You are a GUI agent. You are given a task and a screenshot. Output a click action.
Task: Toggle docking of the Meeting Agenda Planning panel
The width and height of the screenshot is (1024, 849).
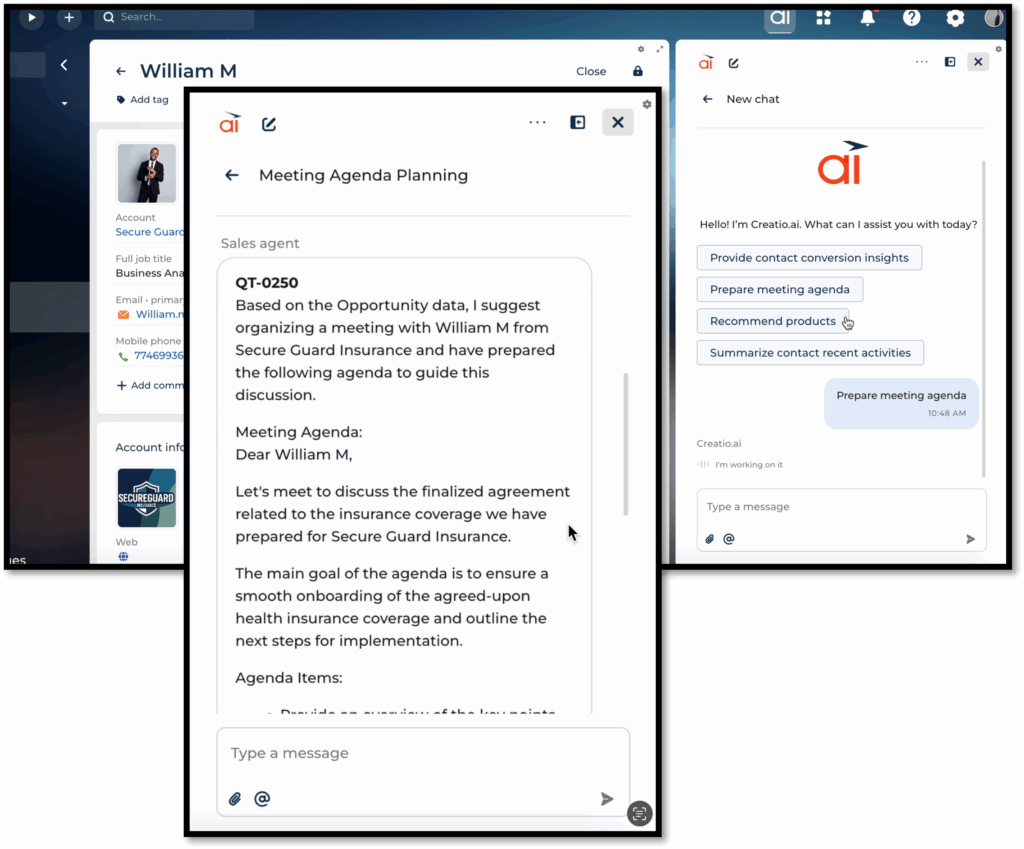click(x=577, y=122)
